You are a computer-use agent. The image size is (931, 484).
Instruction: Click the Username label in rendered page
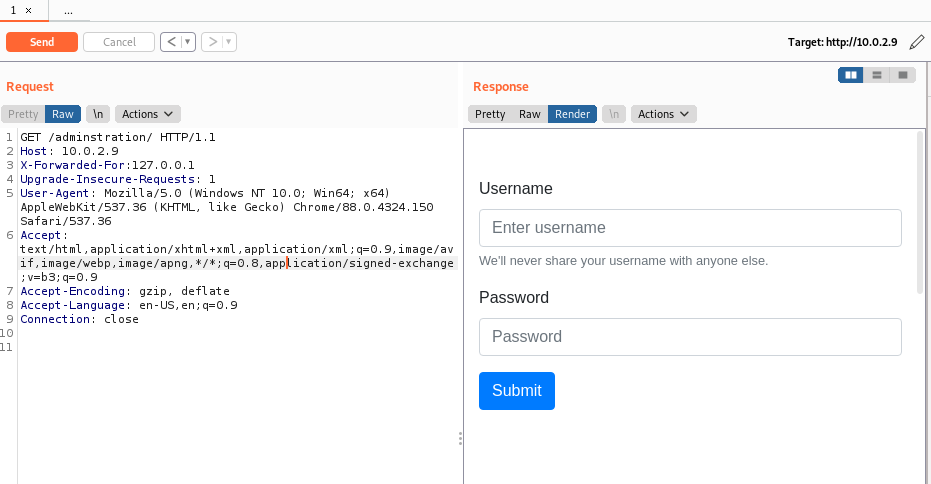(x=515, y=188)
